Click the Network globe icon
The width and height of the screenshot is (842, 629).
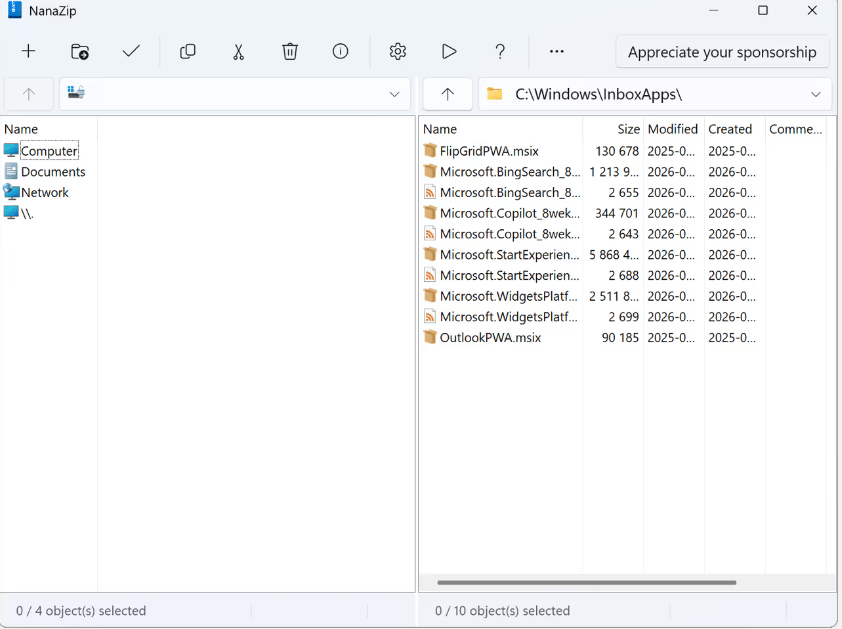(11, 192)
